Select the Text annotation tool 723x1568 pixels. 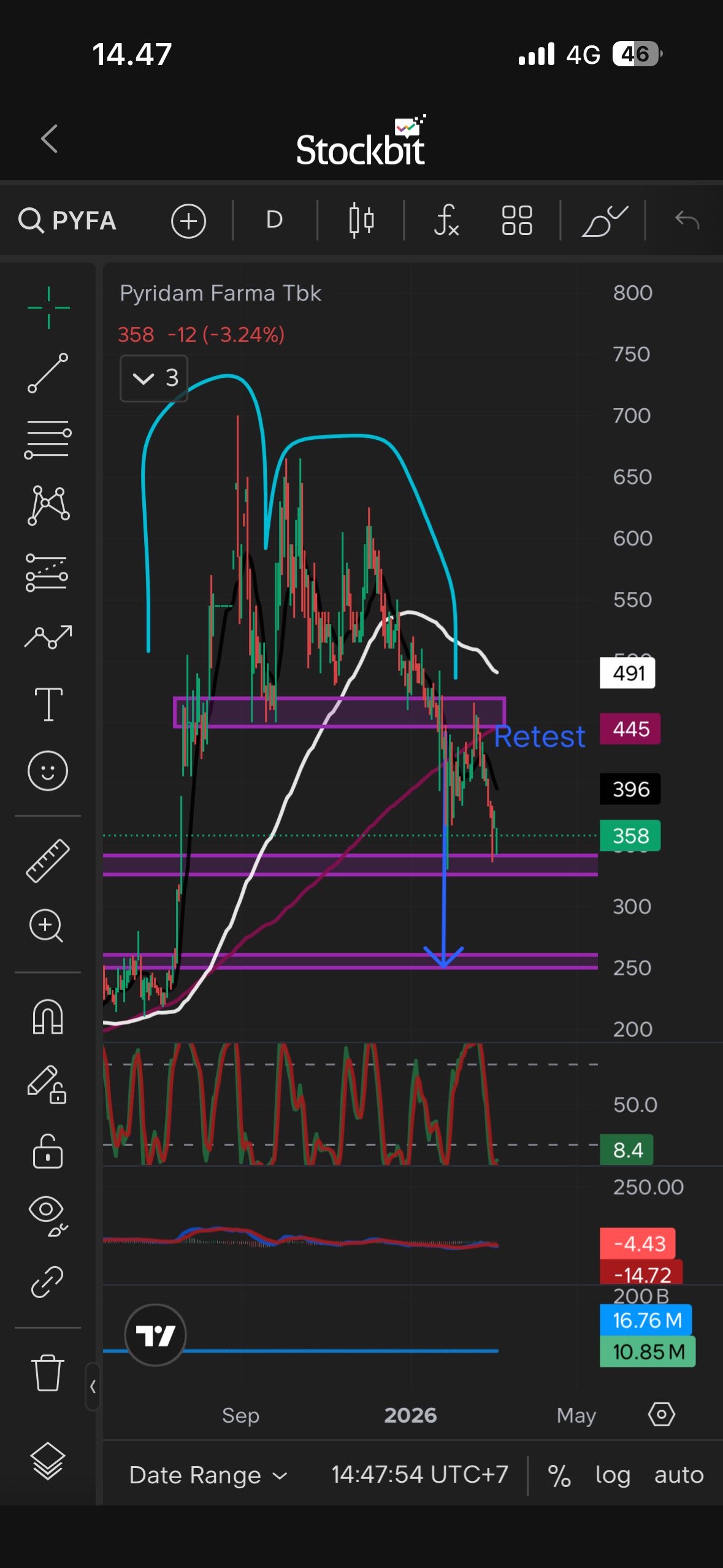click(48, 704)
